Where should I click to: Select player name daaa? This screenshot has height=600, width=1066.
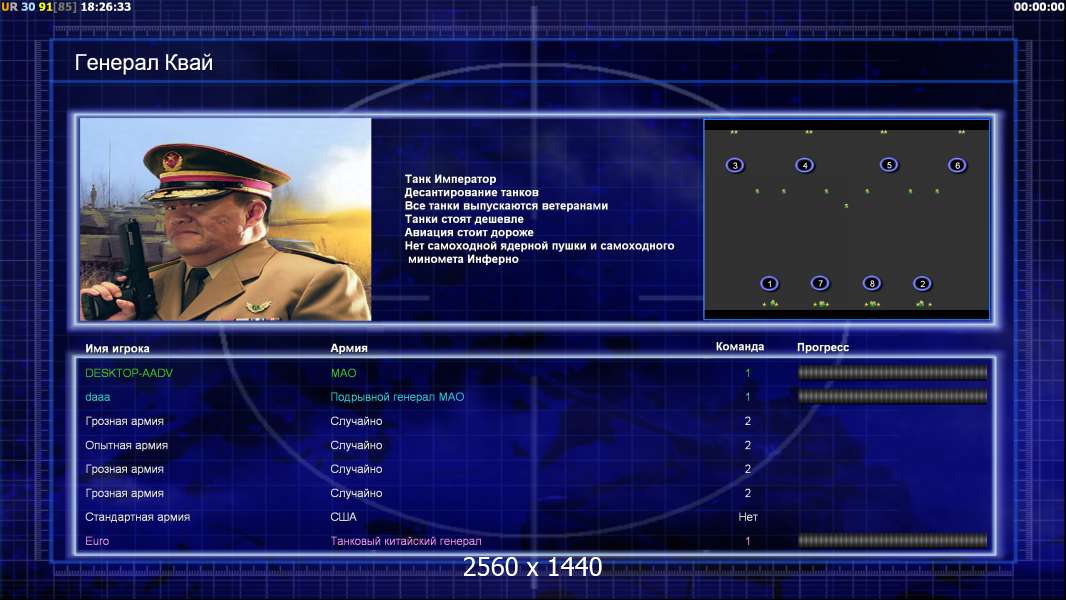[x=97, y=397]
